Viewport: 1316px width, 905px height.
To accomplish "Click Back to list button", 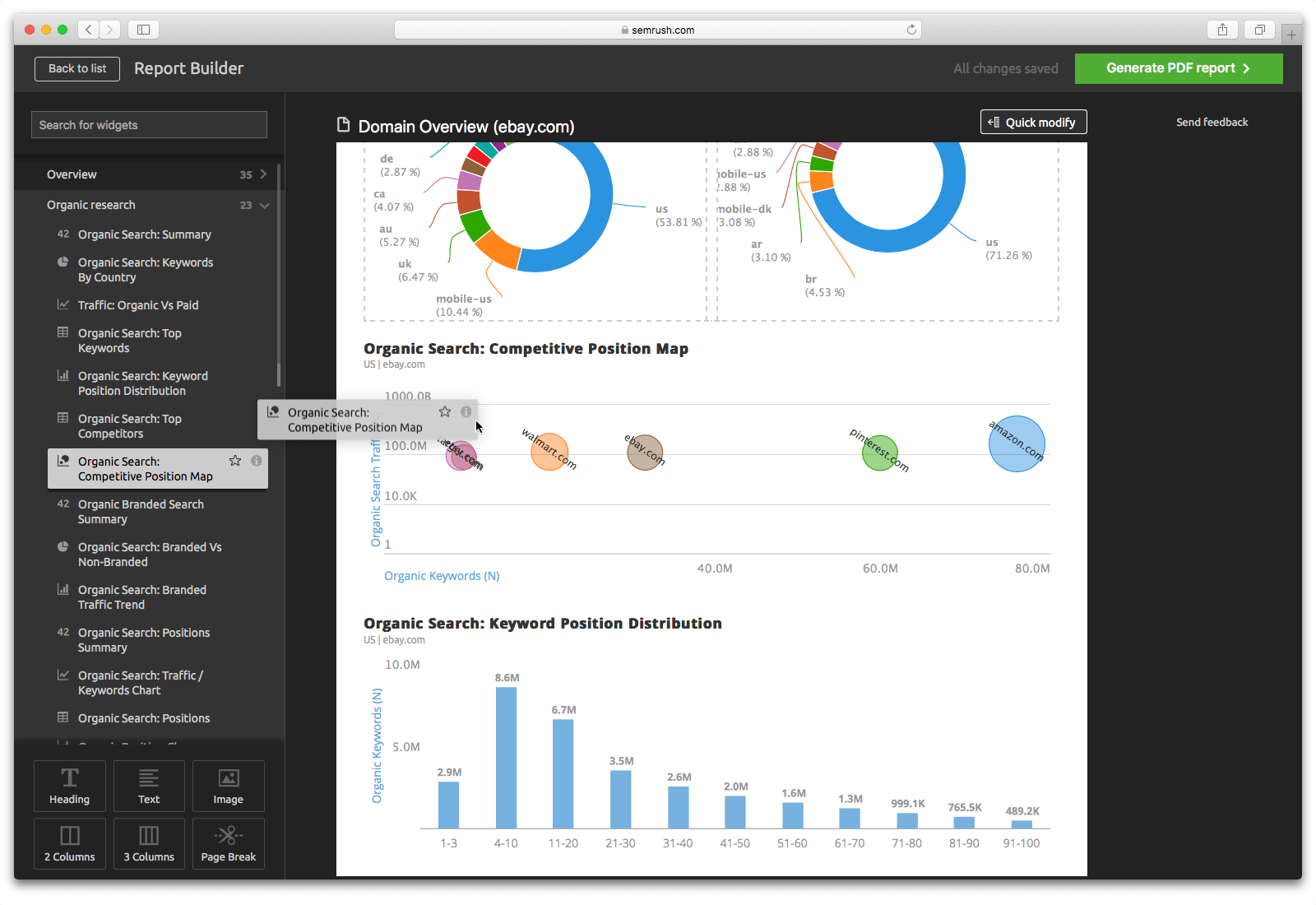I will pyautogui.click(x=77, y=68).
